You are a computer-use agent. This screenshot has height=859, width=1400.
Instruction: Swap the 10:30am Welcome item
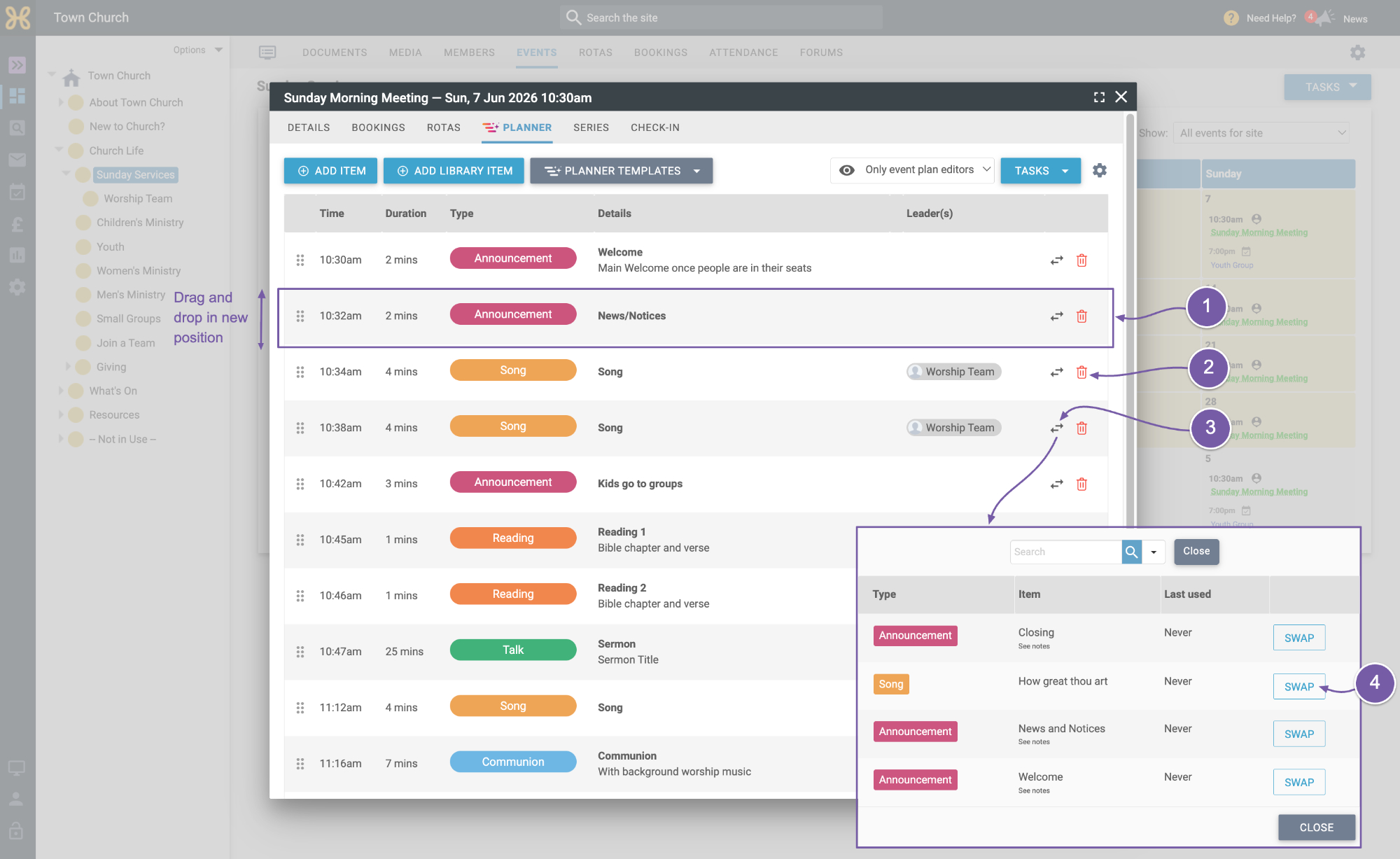pyautogui.click(x=1056, y=260)
